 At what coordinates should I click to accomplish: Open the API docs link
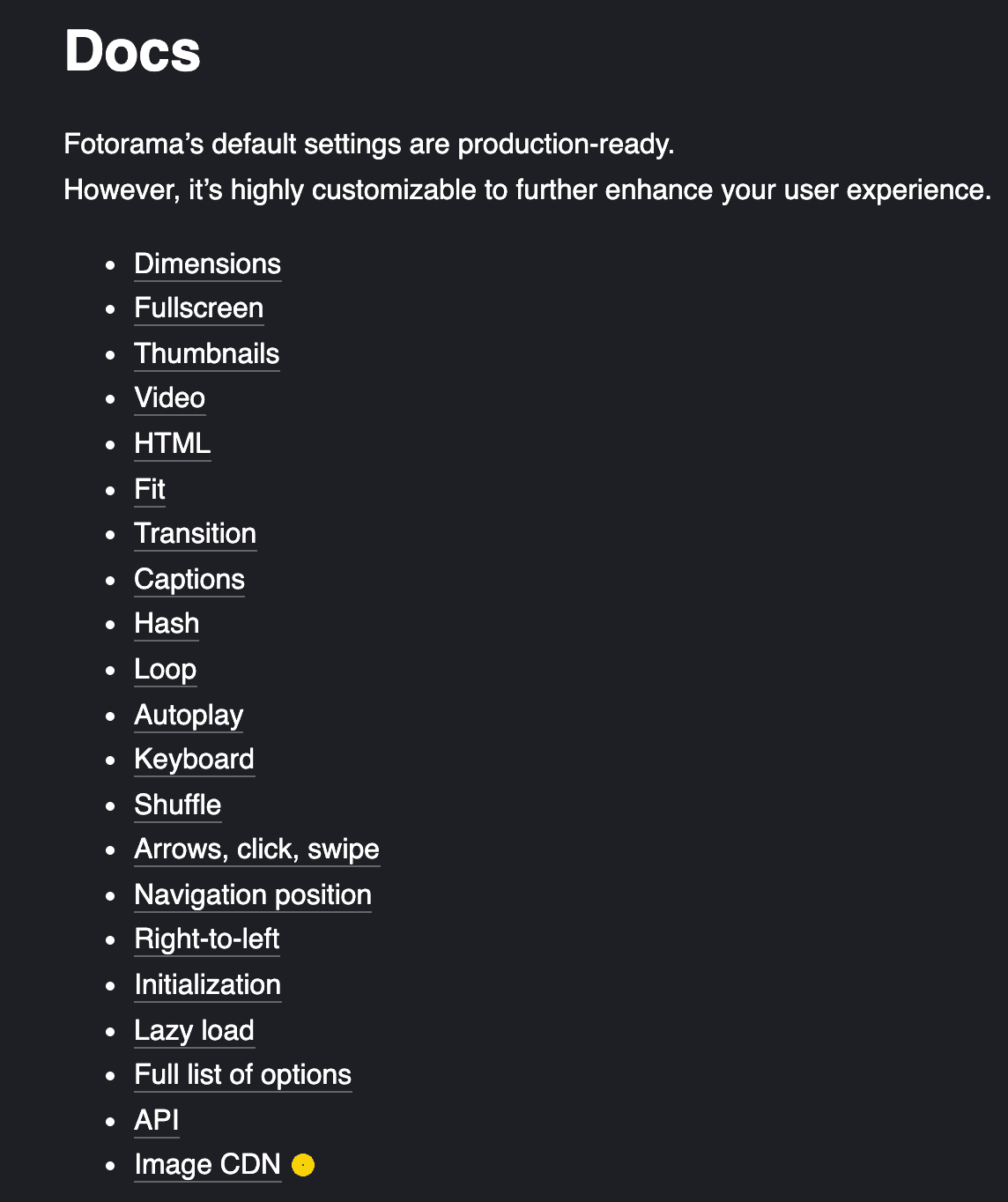click(x=157, y=1121)
